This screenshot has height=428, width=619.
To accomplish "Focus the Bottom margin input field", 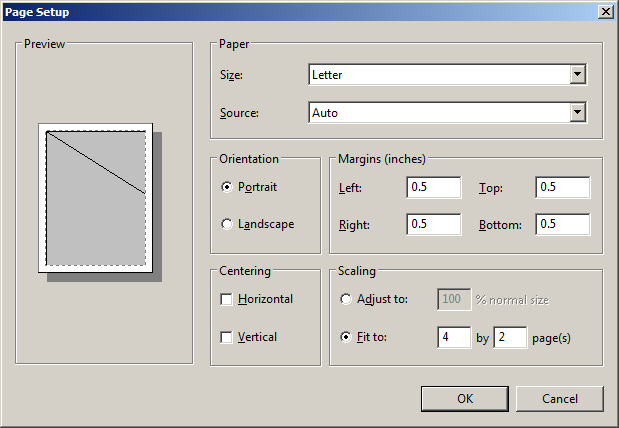I will click(x=563, y=224).
